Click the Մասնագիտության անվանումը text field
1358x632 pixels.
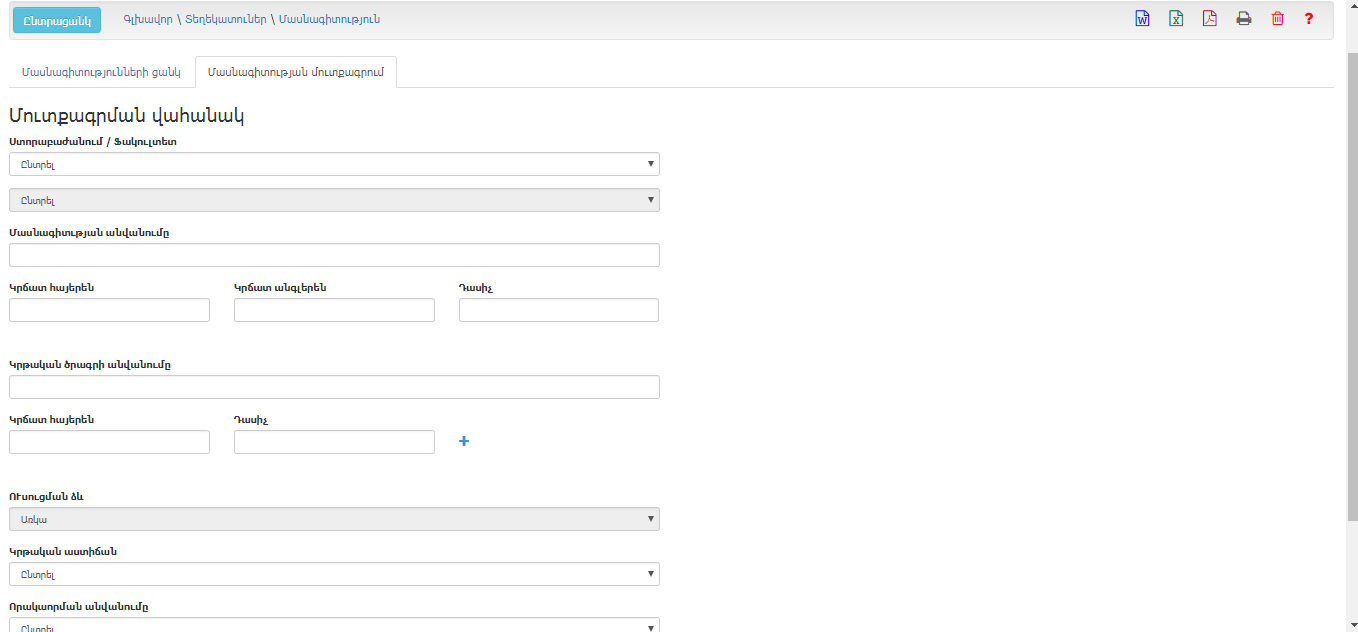334,255
